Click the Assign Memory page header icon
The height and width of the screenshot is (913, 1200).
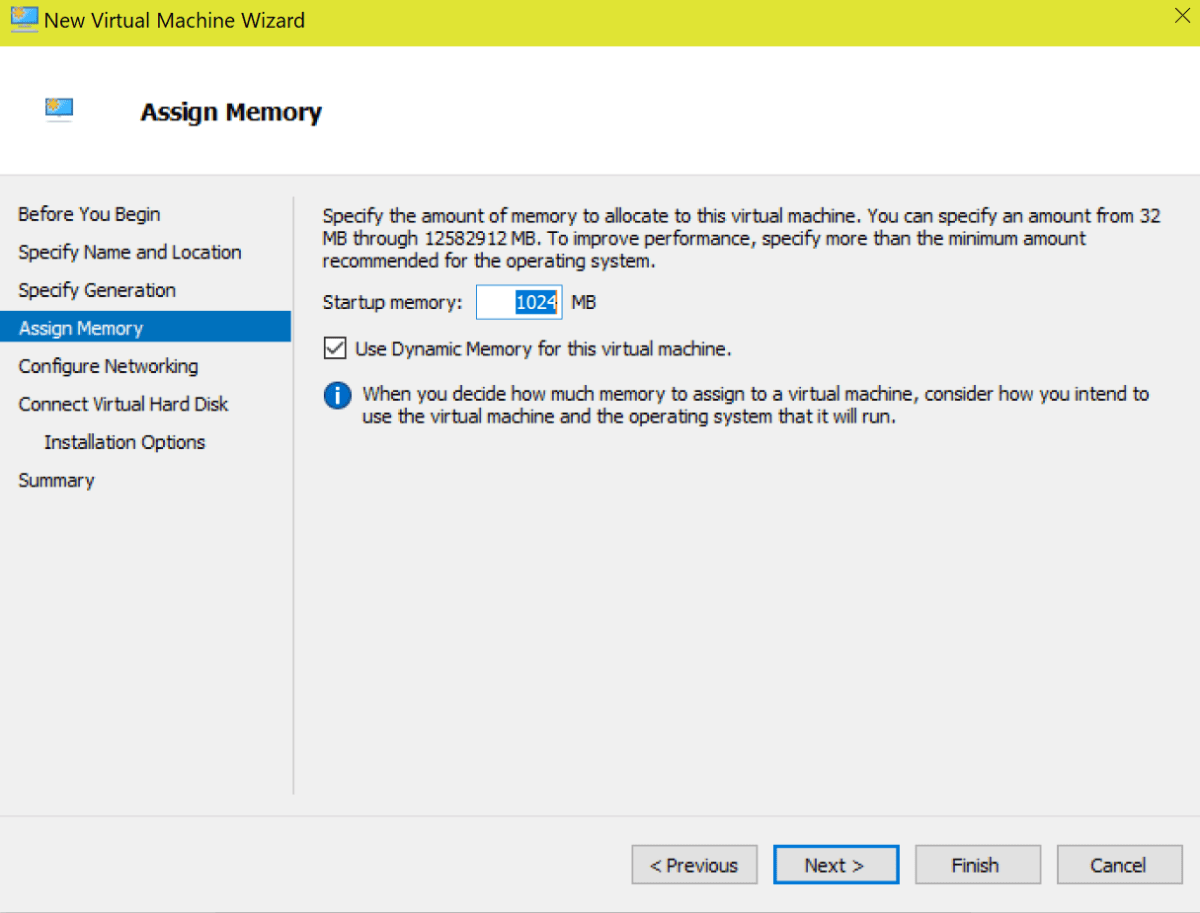coord(59,110)
